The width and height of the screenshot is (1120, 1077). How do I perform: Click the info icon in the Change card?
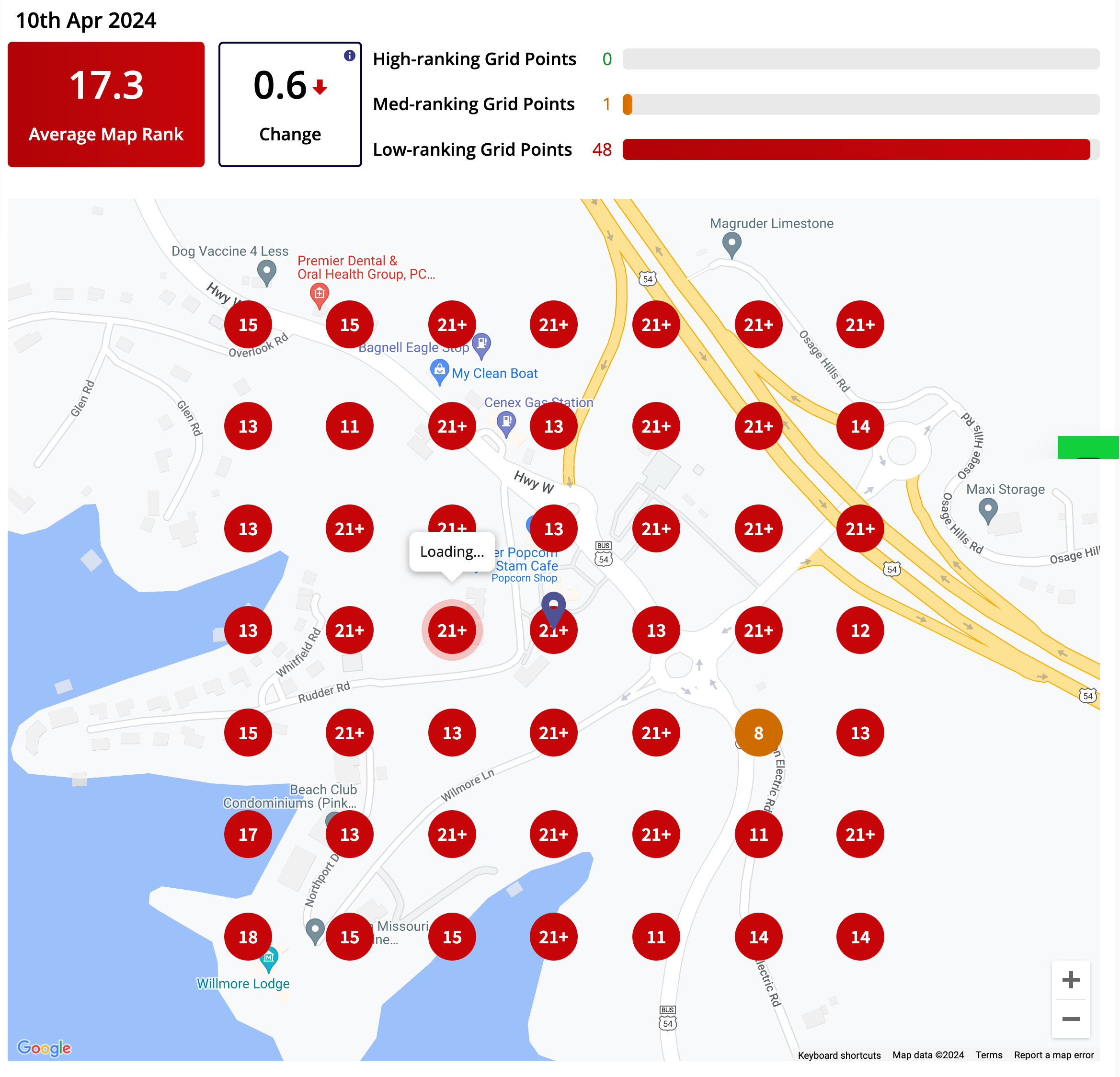pos(350,56)
